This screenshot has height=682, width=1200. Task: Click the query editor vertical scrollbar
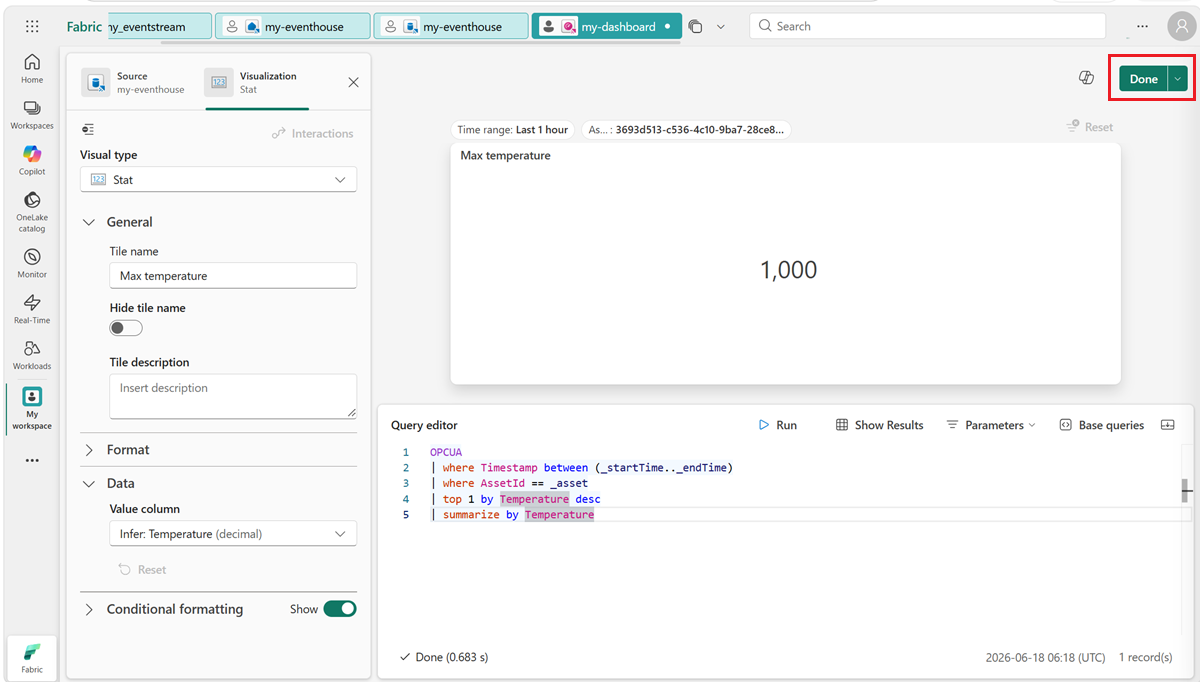point(1186,490)
